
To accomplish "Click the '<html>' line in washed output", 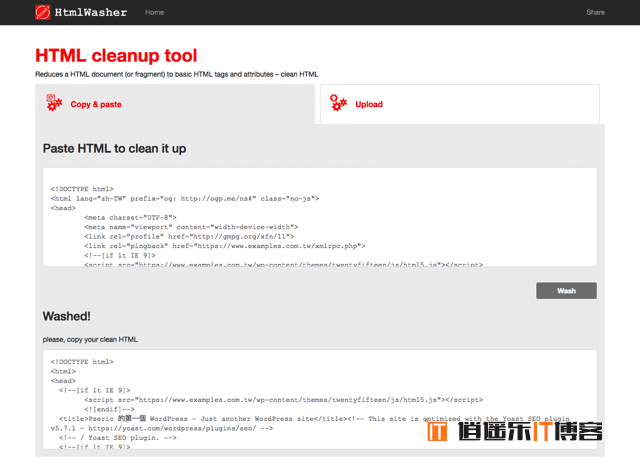I will (63, 372).
